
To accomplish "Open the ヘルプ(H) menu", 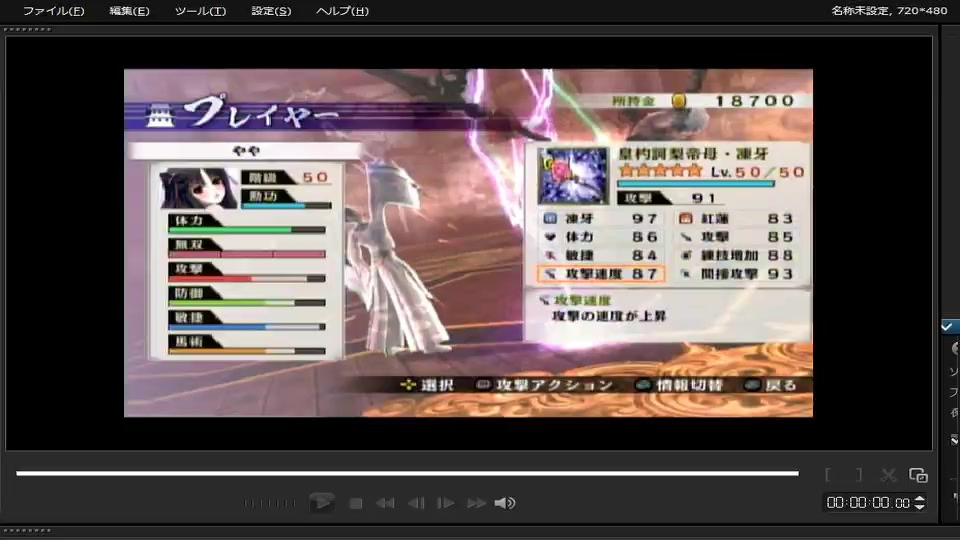I will [x=342, y=11].
